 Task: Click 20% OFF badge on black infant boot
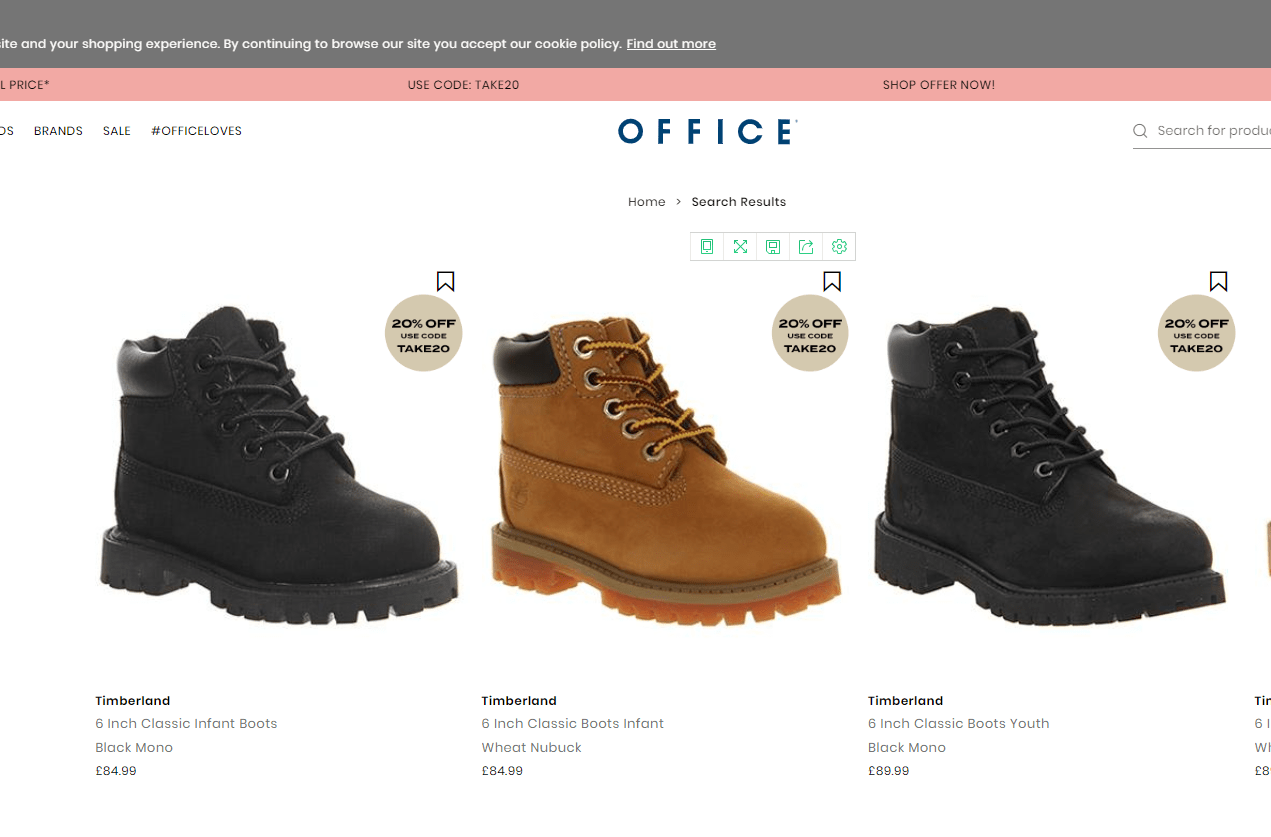[x=424, y=333]
